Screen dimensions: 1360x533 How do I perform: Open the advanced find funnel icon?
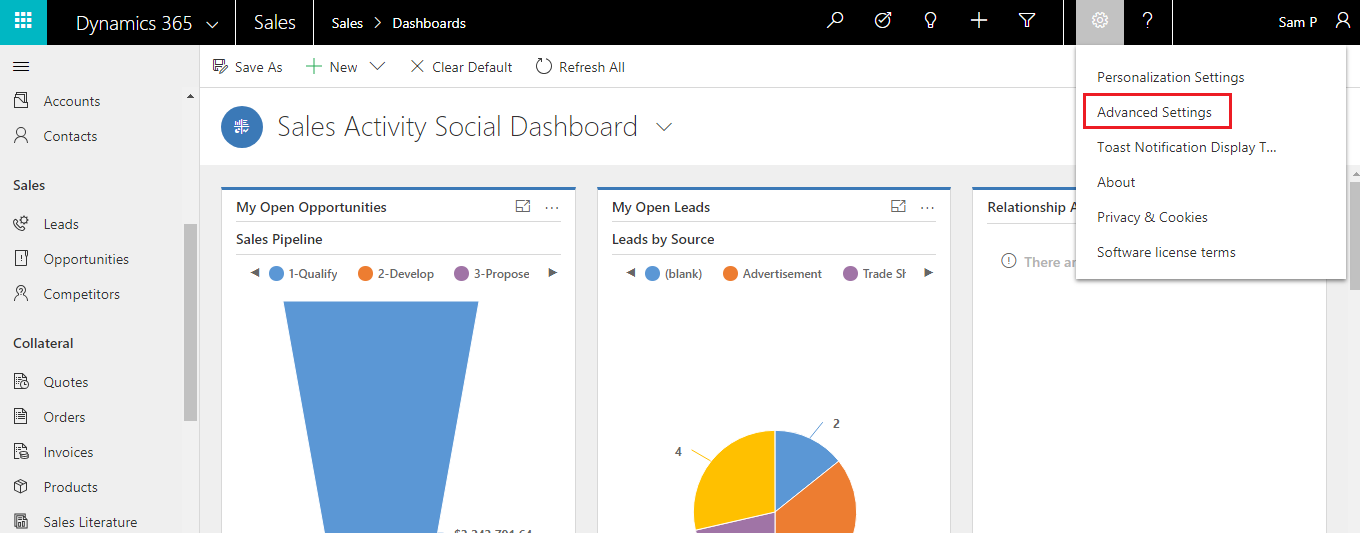pyautogui.click(x=1027, y=21)
